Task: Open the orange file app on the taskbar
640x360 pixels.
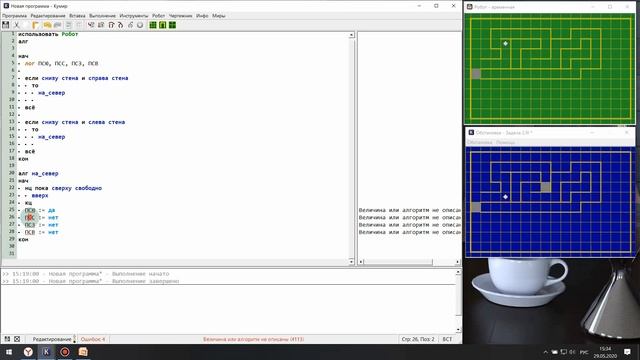Action: [83, 351]
